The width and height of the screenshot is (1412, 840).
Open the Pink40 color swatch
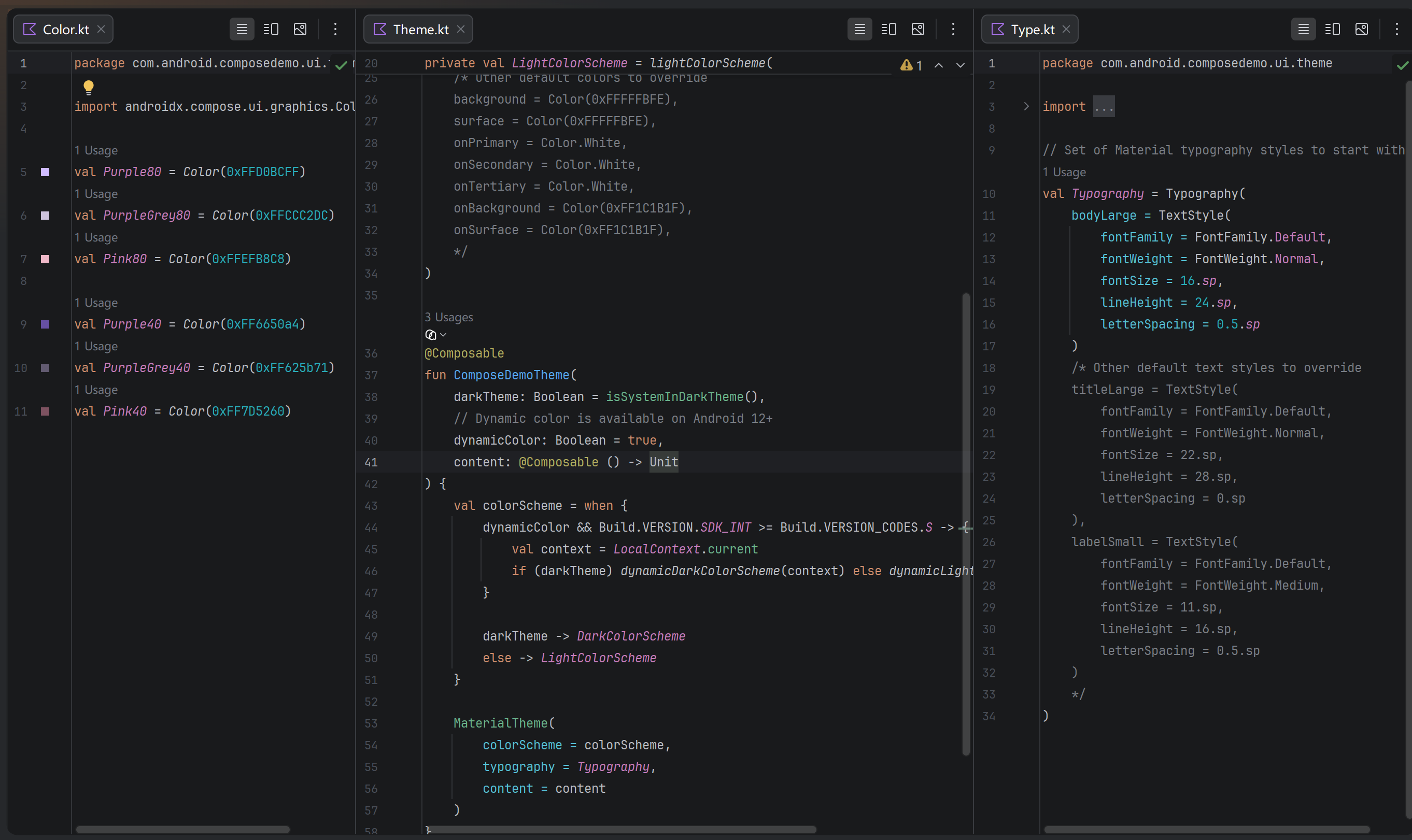coord(45,411)
